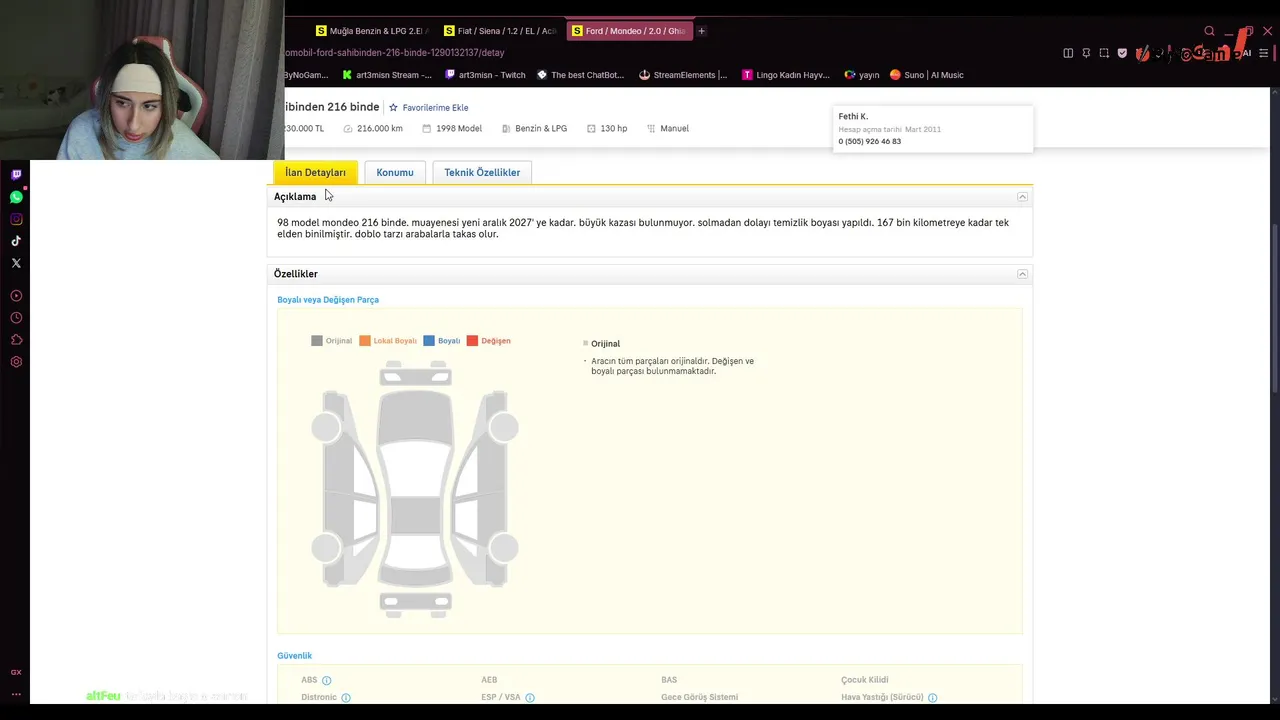Image resolution: width=1280 pixels, height=720 pixels.
Task: Click the Güvenlik section heading
Action: tap(295, 656)
